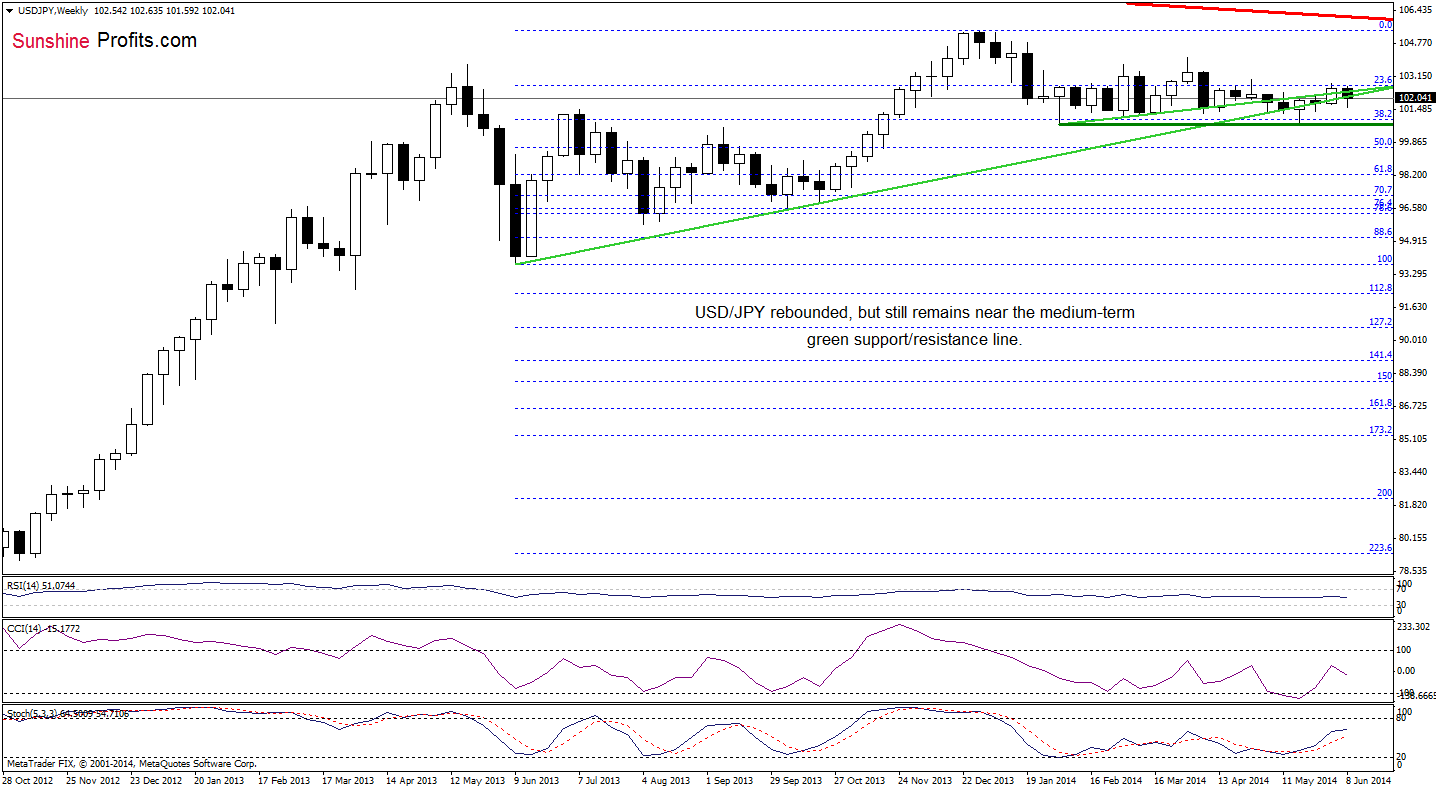Click the 4 Aug 2013 date label
The height and width of the screenshot is (789, 1436).
(667, 779)
